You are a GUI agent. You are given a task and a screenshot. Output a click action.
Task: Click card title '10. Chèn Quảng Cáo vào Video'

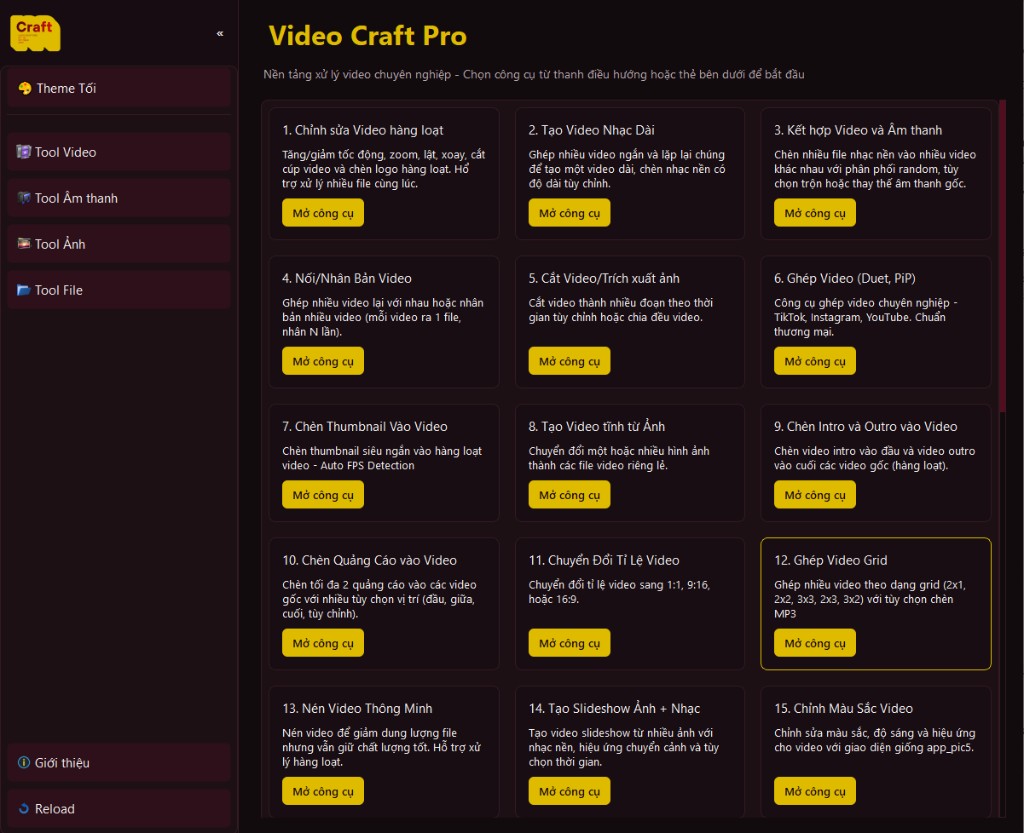pos(369,560)
